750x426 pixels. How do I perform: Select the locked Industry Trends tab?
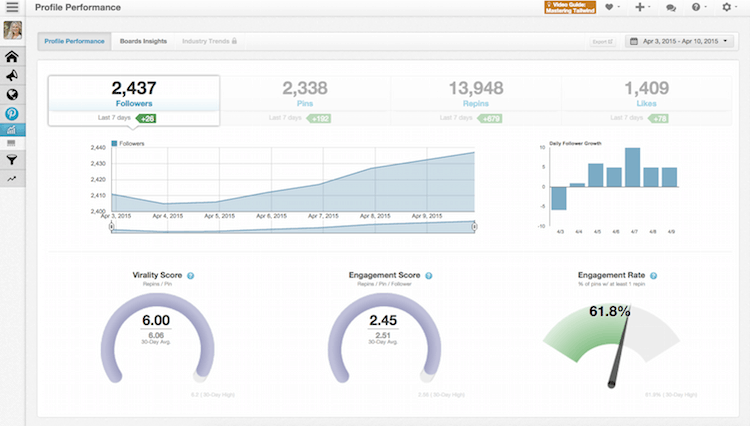pyautogui.click(x=209, y=41)
